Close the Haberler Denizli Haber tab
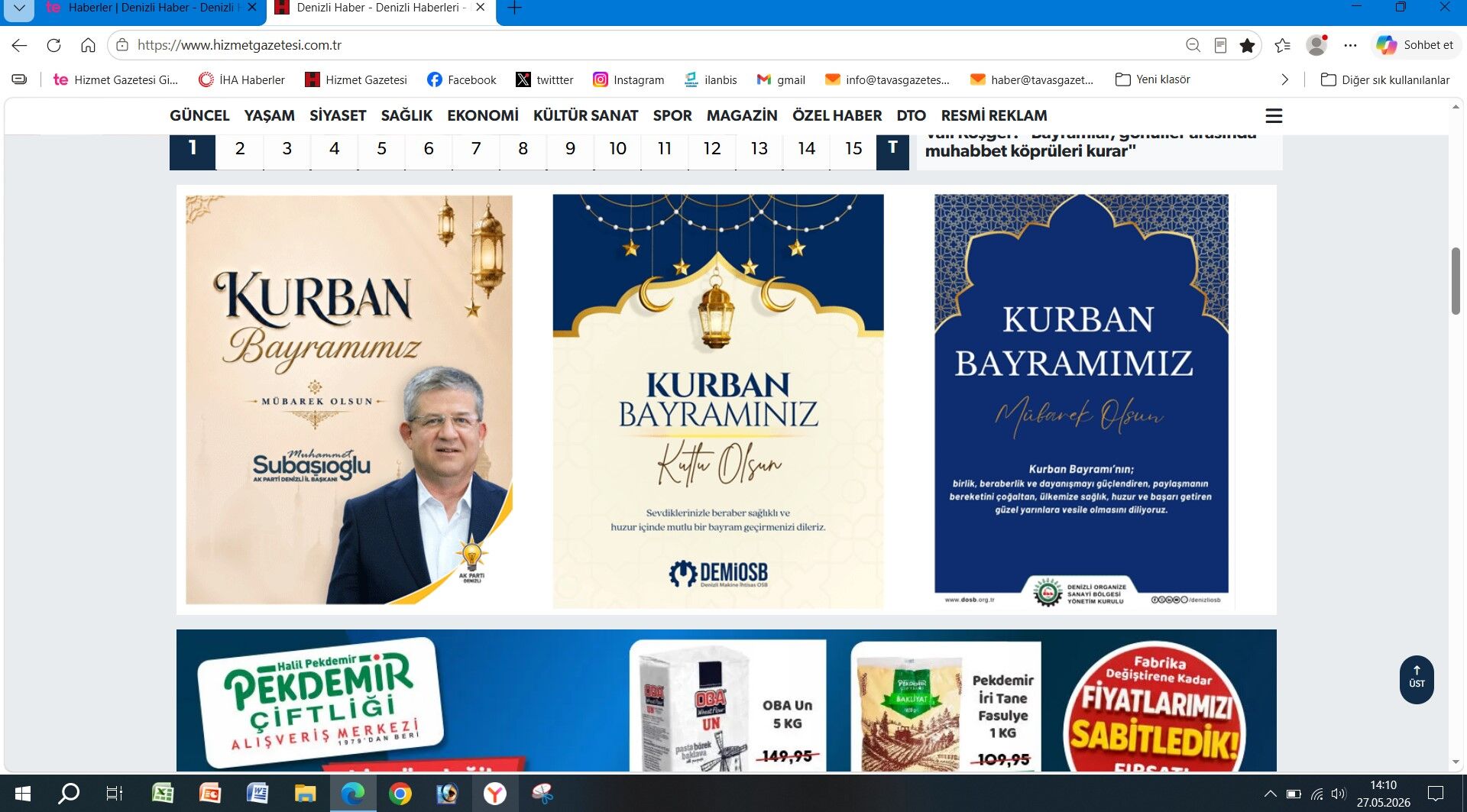 252,8
